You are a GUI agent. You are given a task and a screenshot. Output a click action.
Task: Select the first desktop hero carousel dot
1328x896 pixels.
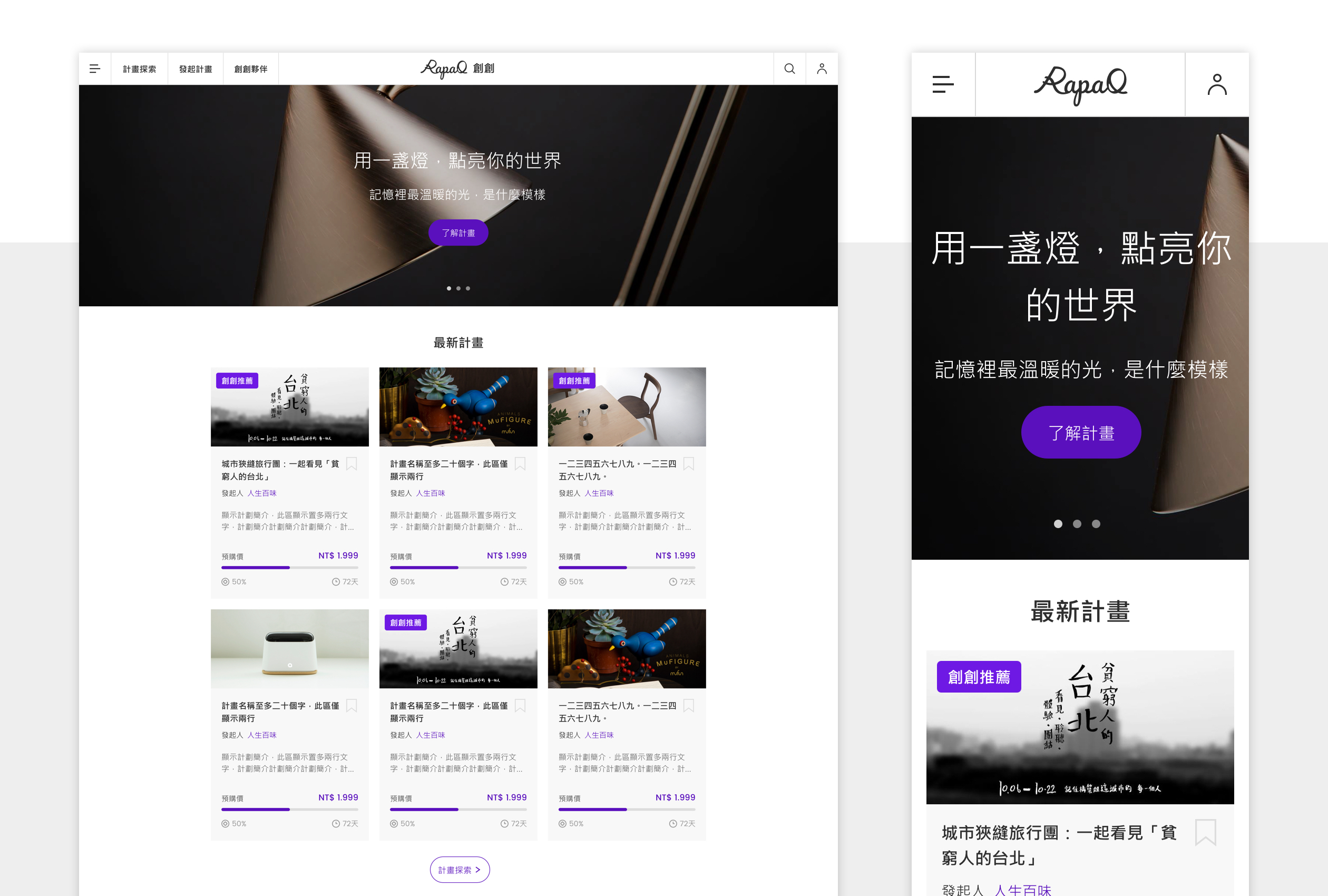pos(449,289)
